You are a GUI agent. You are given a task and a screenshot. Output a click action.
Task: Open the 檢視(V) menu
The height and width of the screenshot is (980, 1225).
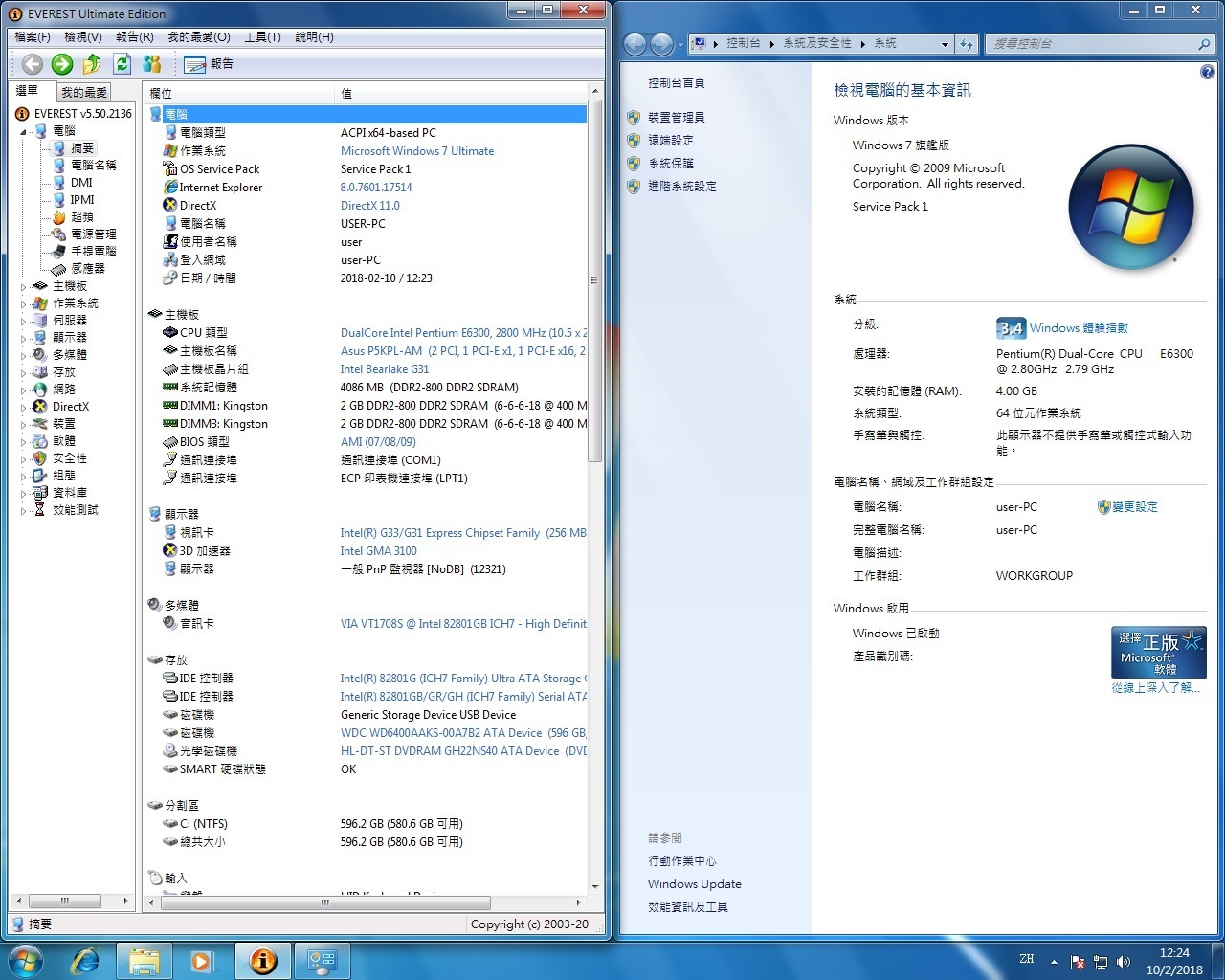[x=83, y=37]
